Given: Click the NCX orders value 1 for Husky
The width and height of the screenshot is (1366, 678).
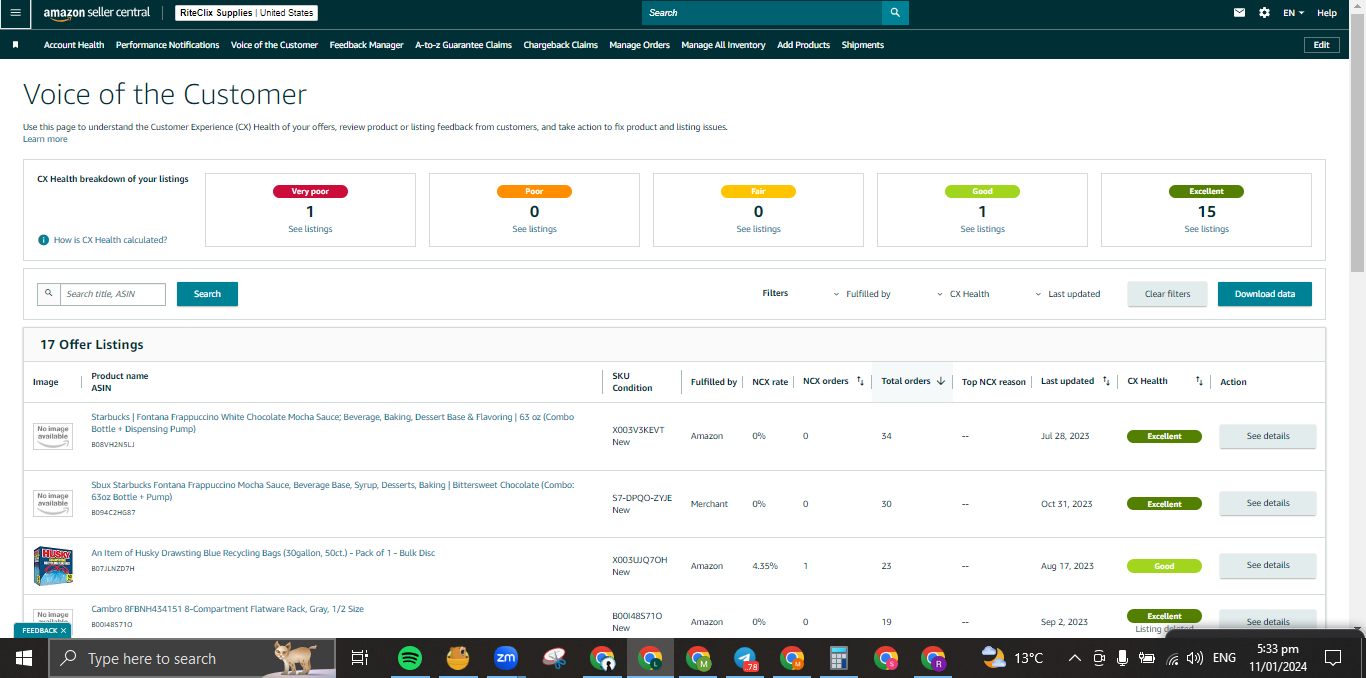Looking at the screenshot, I should point(806,566).
